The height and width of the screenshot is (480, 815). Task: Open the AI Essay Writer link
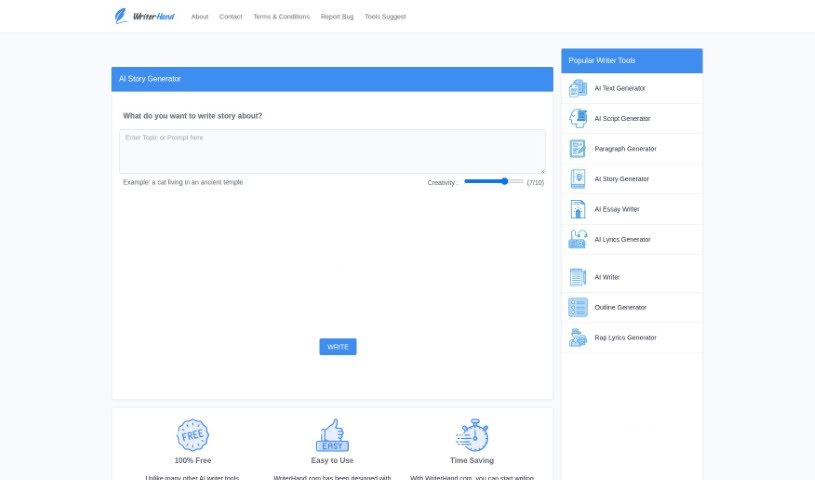tap(617, 209)
